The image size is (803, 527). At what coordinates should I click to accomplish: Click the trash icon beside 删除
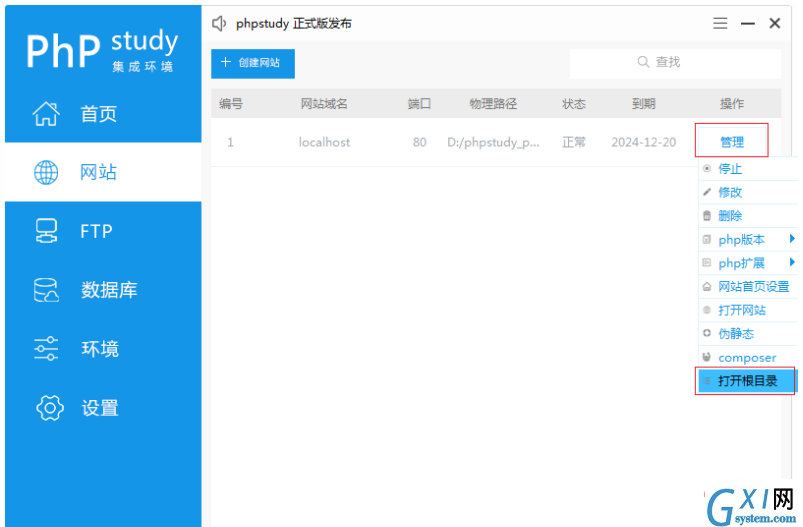click(x=707, y=216)
